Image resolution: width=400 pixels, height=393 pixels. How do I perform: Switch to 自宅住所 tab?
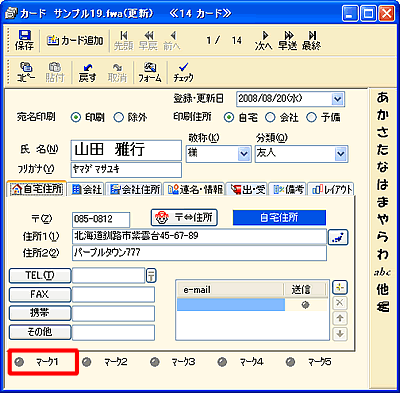(37, 189)
